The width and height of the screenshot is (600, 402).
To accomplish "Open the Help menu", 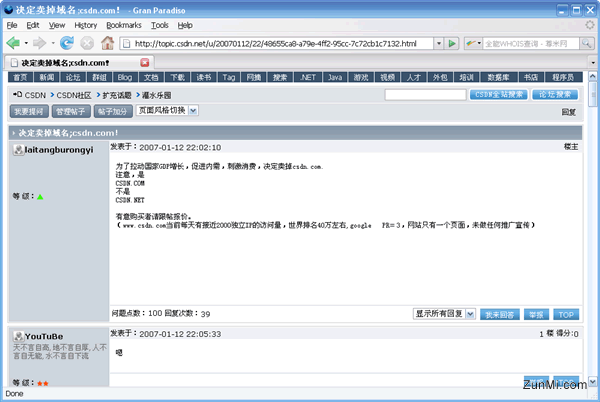I will tap(185, 25).
